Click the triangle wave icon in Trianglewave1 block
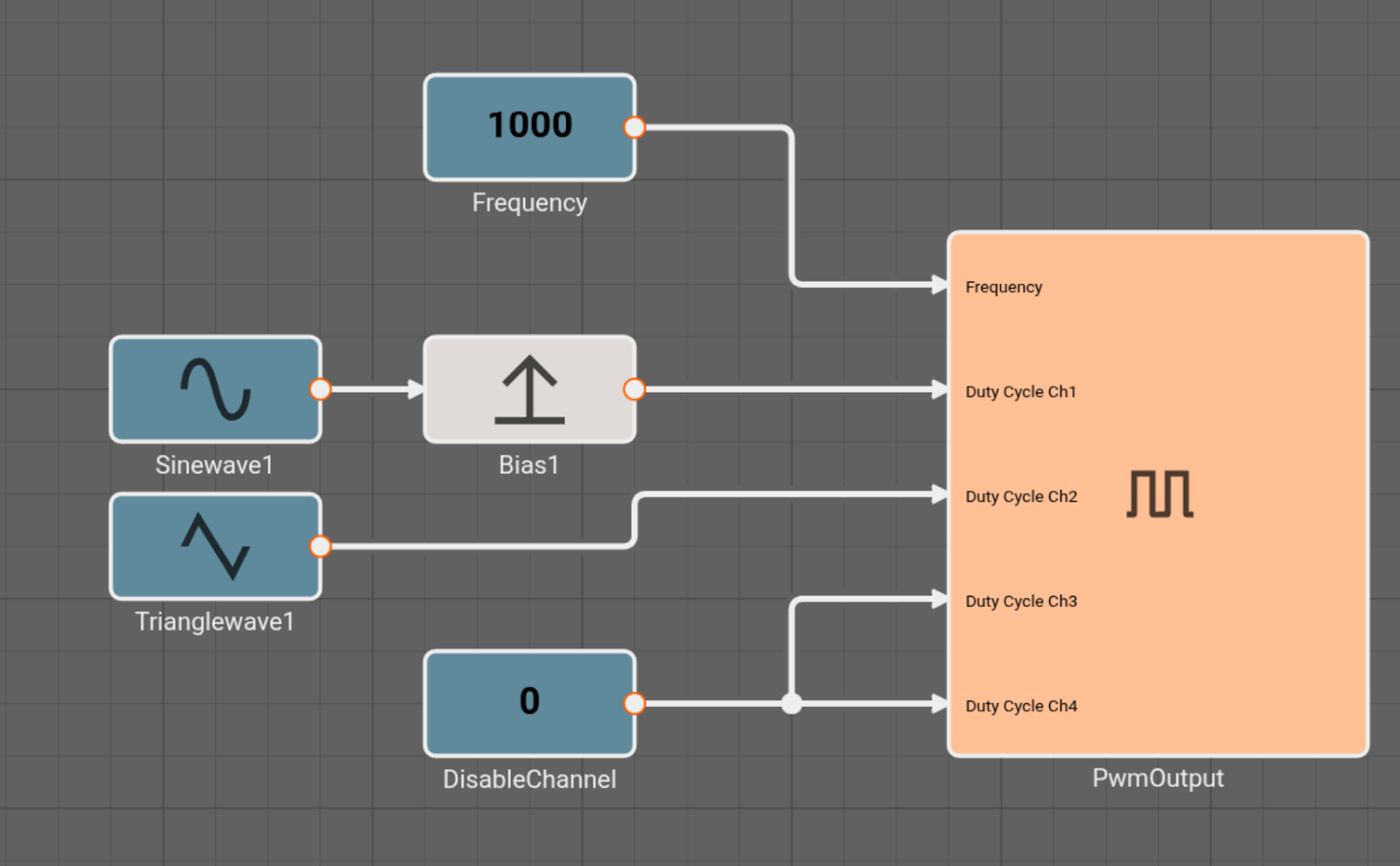The image size is (1400, 866). pos(215,547)
